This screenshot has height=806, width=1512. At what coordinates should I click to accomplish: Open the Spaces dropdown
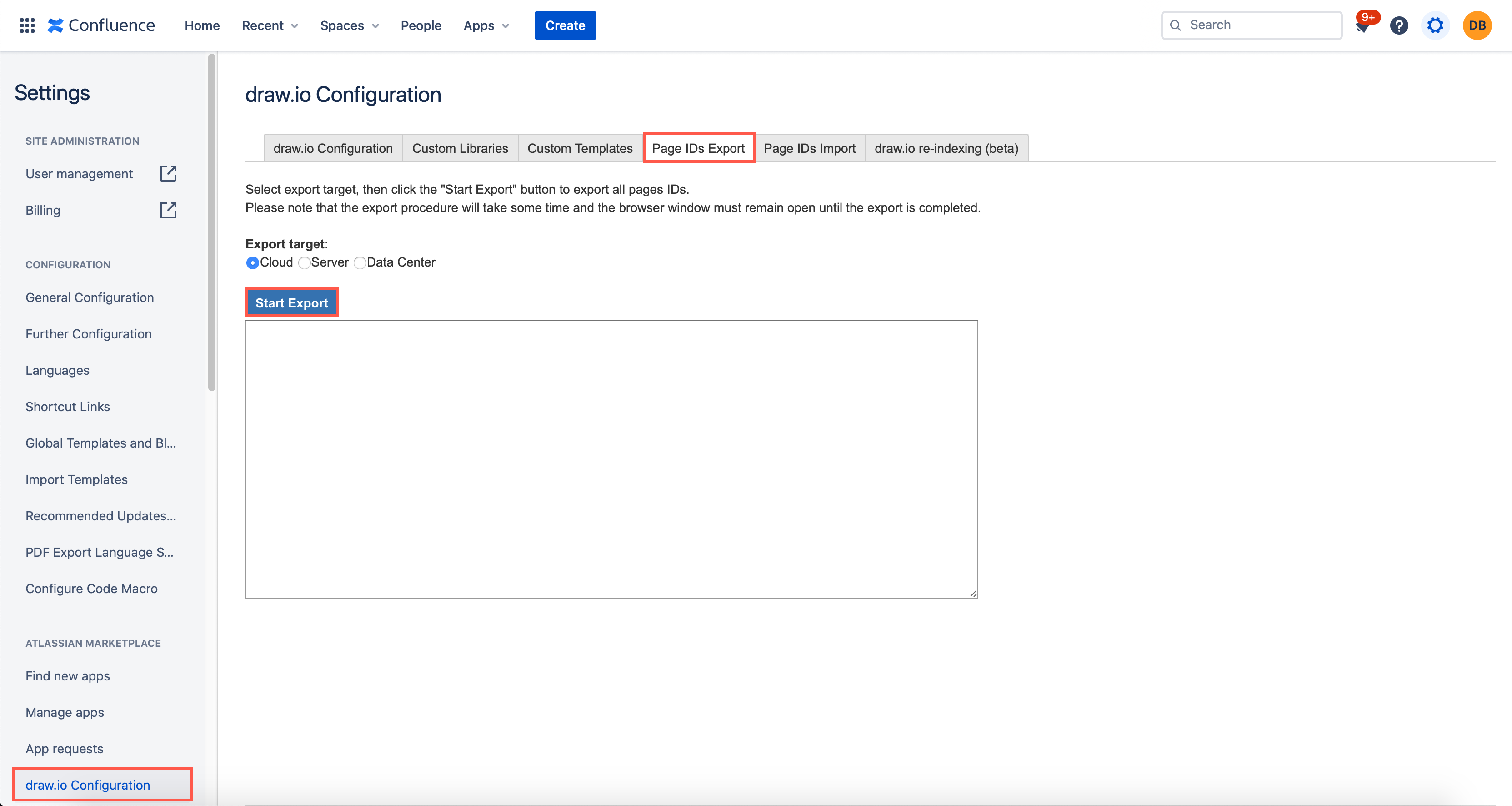click(349, 25)
